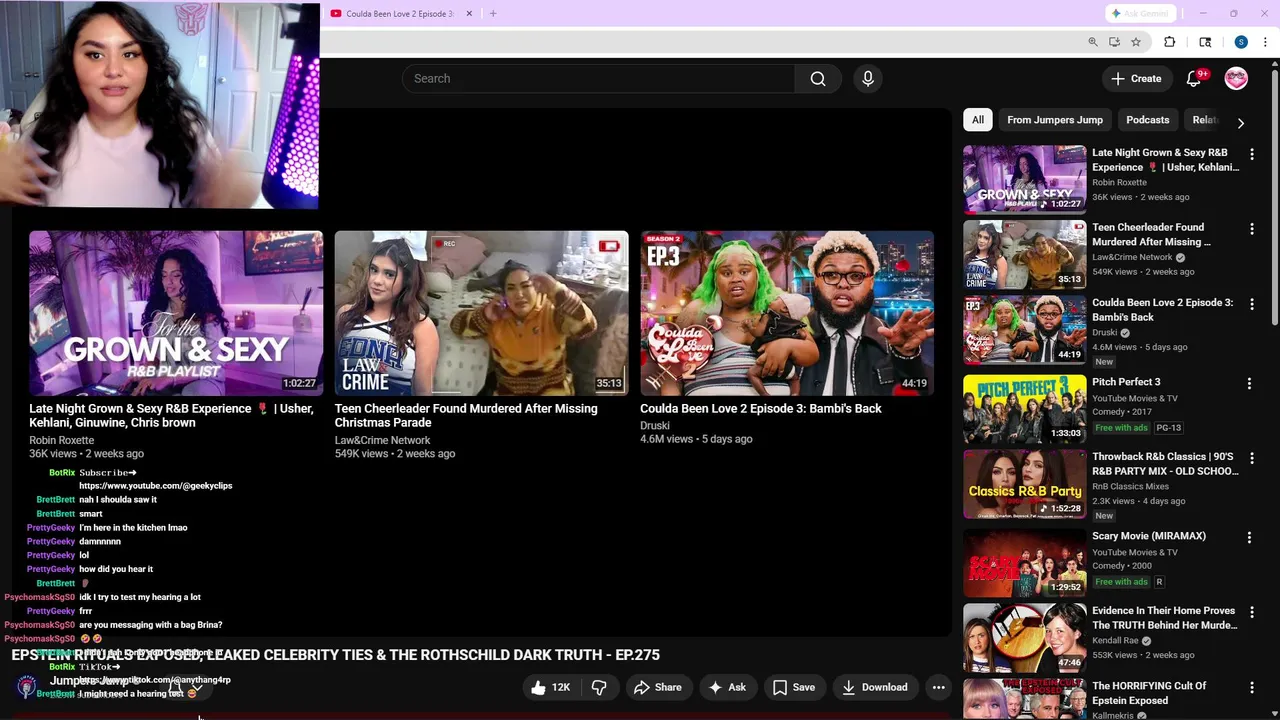Open Coulda Been Love EP.3 end-screen thumbnail

[x=787, y=313]
